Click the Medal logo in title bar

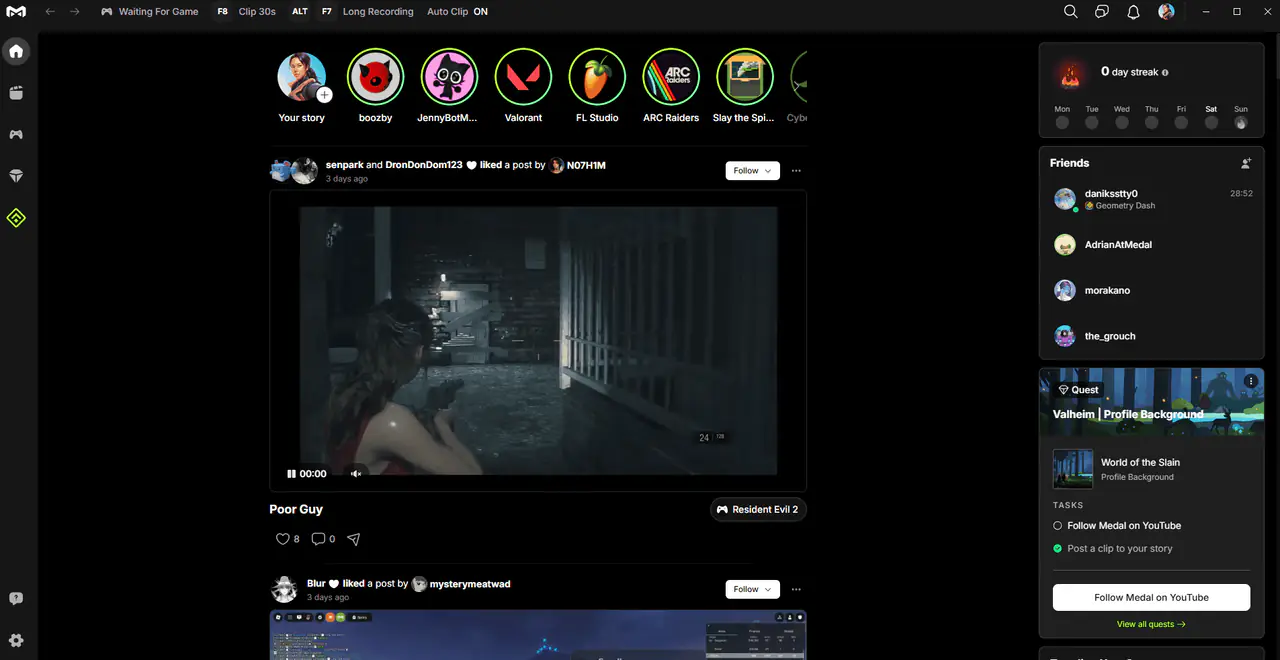[16, 12]
